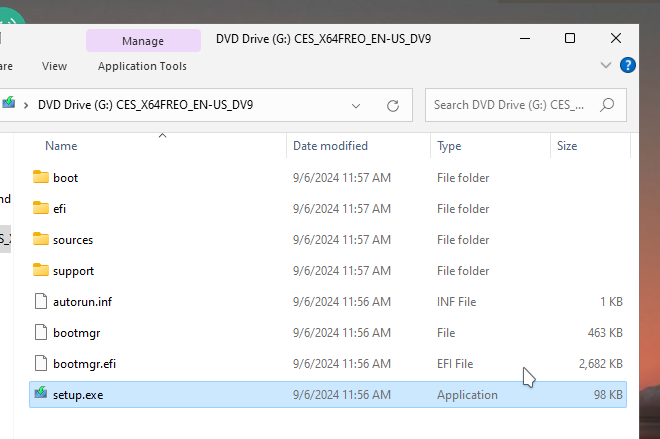Click the boot row's date modified cell
Image resolution: width=660 pixels, height=439 pixels.
point(342,178)
